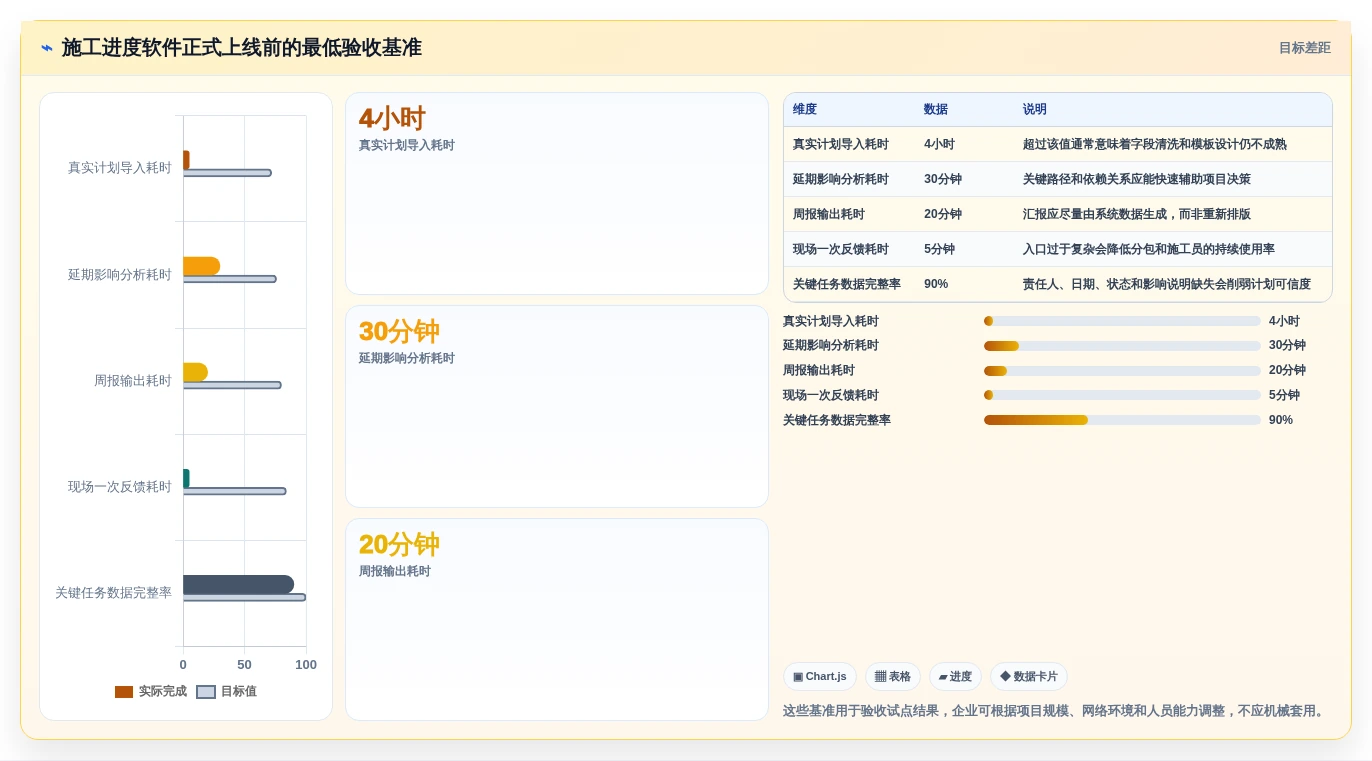Click the 关键任务数据完整率 progress bar

point(1122,420)
